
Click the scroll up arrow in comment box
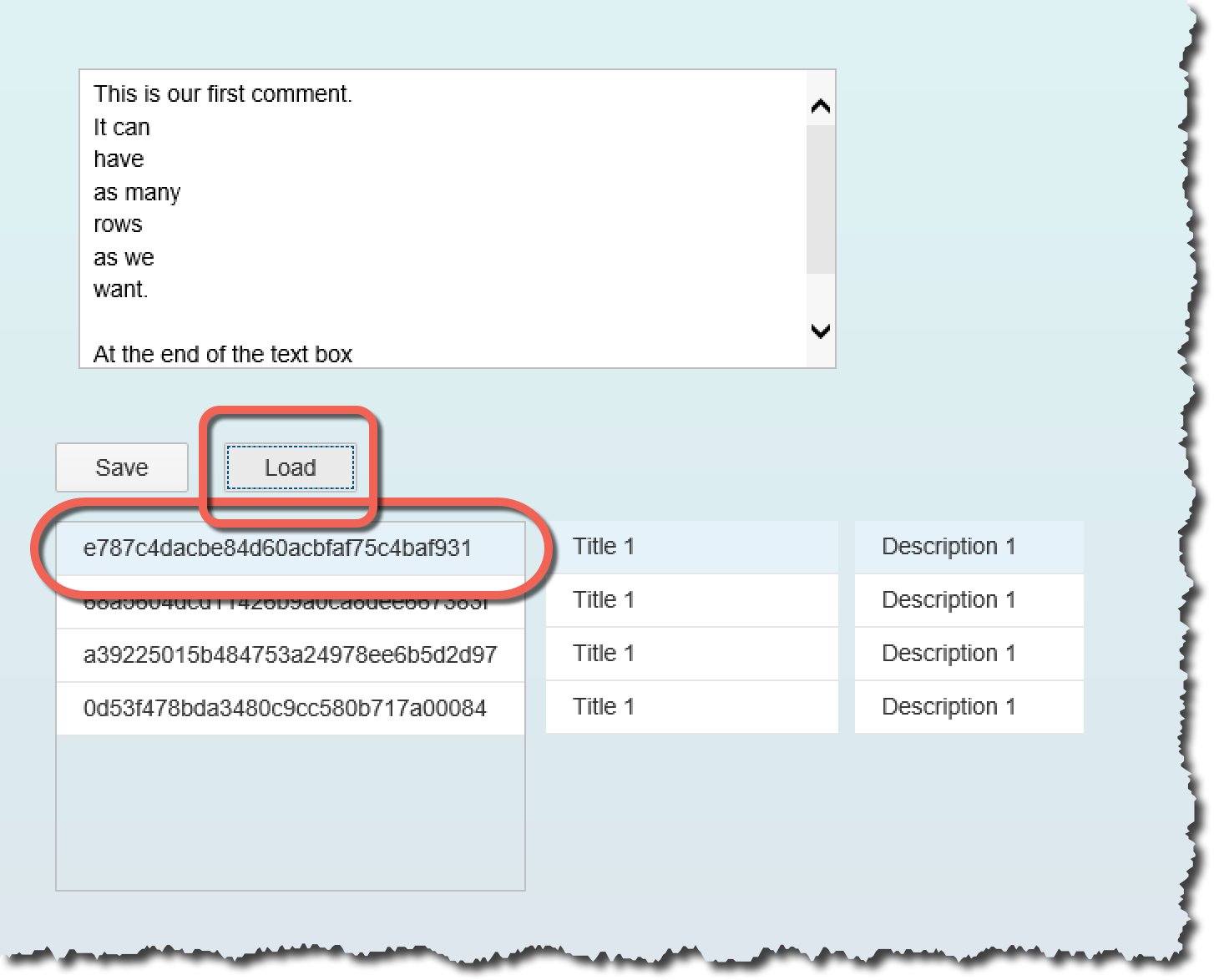pos(821,106)
